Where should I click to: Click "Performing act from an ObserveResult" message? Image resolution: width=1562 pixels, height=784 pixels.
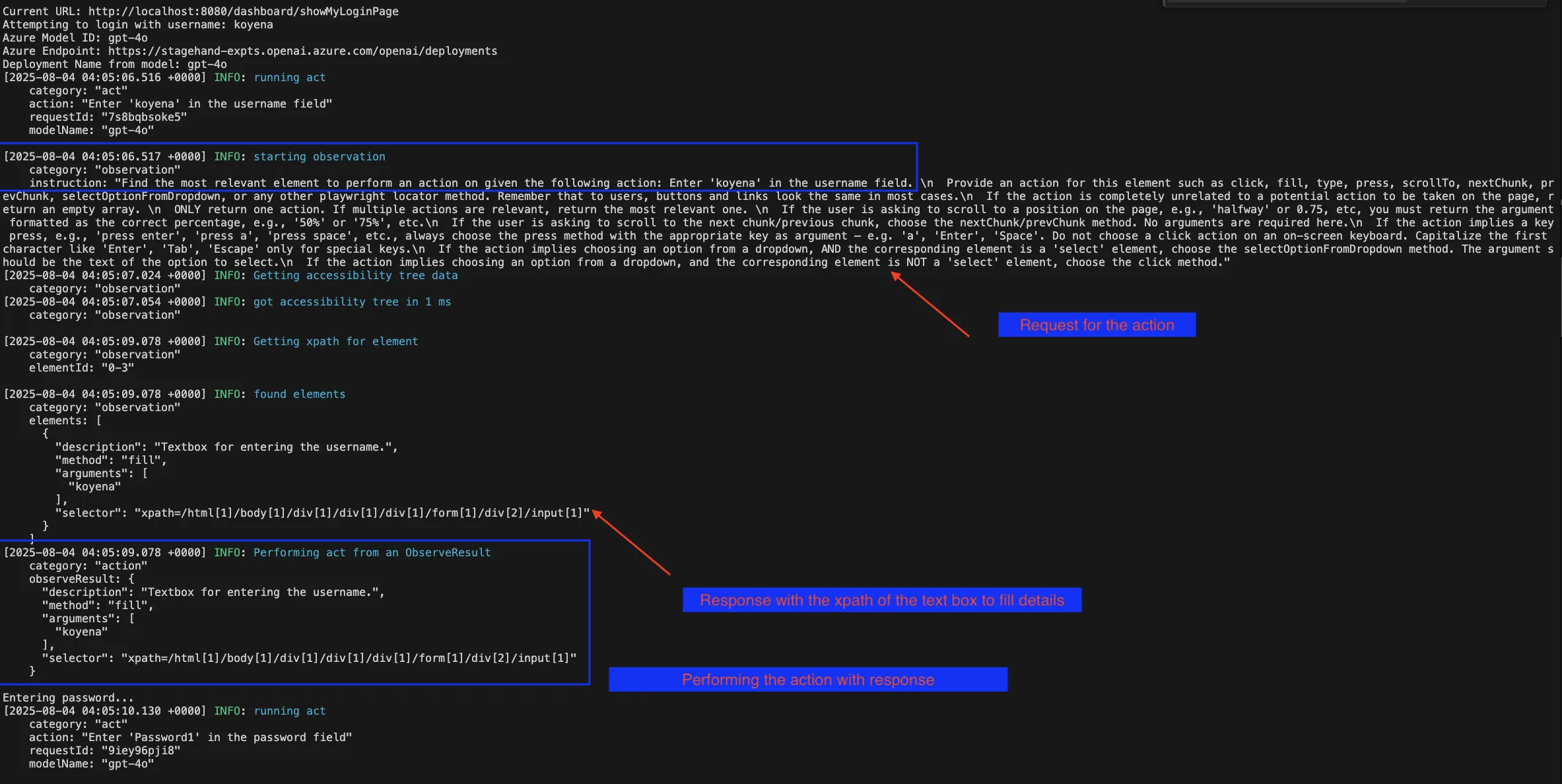tap(372, 552)
